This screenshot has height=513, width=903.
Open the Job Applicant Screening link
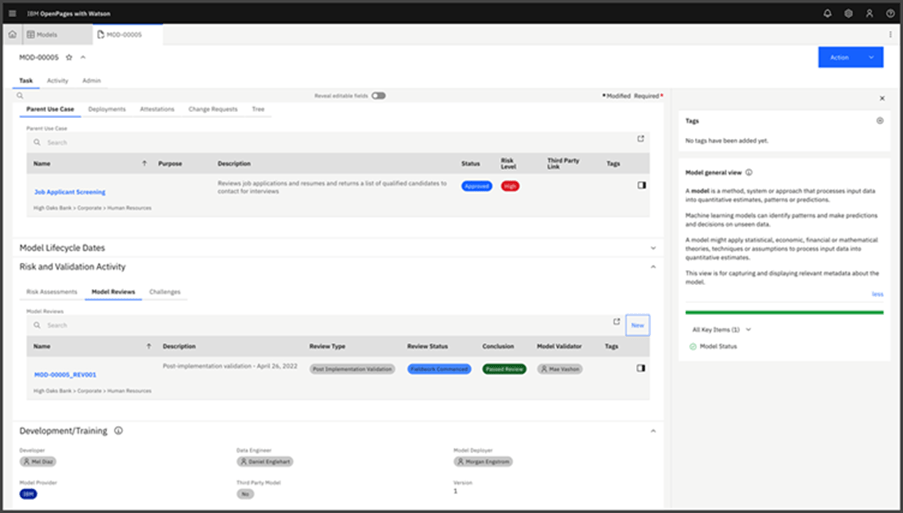pos(70,192)
